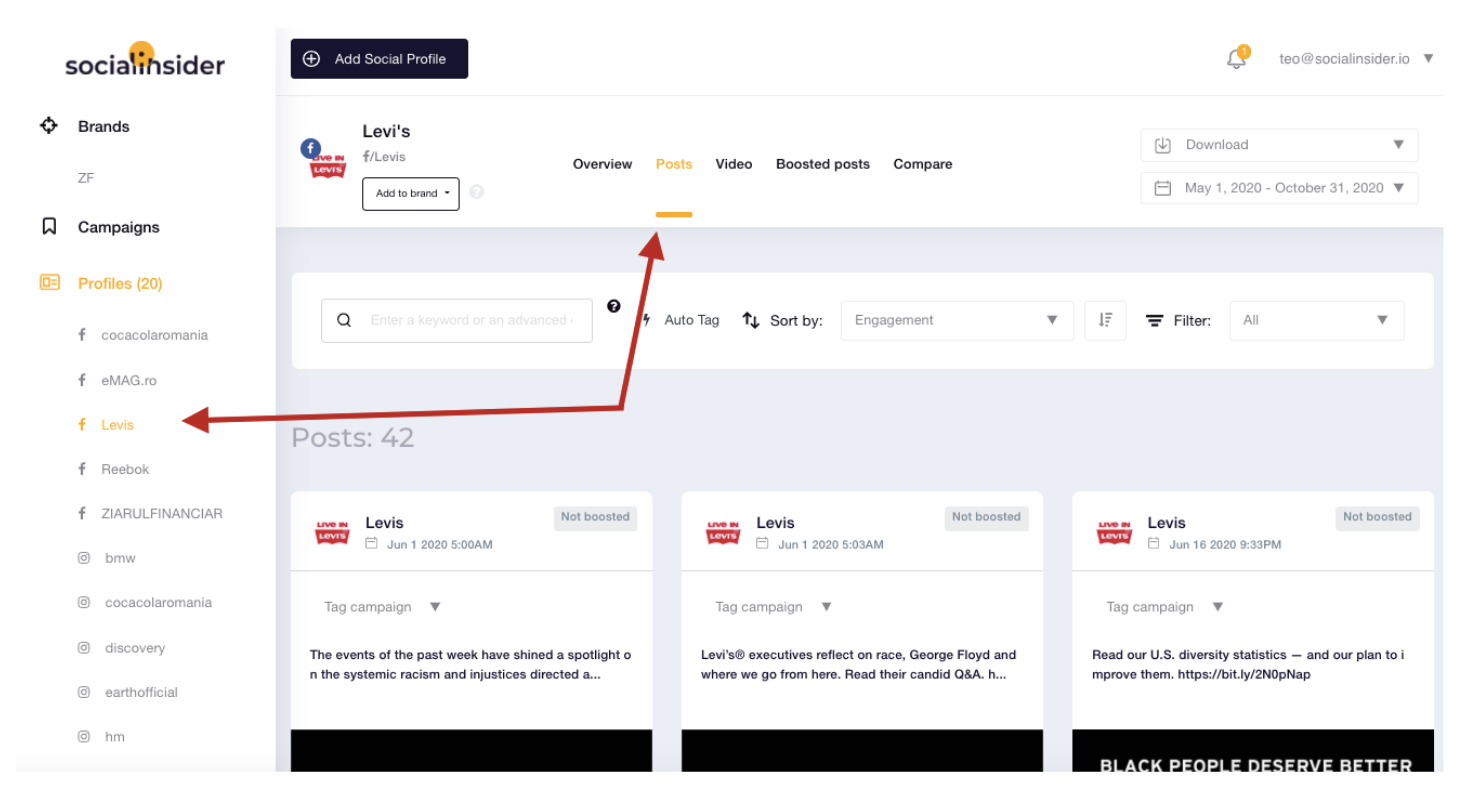
Task: Open Campaigns in the sidebar
Action: click(119, 227)
